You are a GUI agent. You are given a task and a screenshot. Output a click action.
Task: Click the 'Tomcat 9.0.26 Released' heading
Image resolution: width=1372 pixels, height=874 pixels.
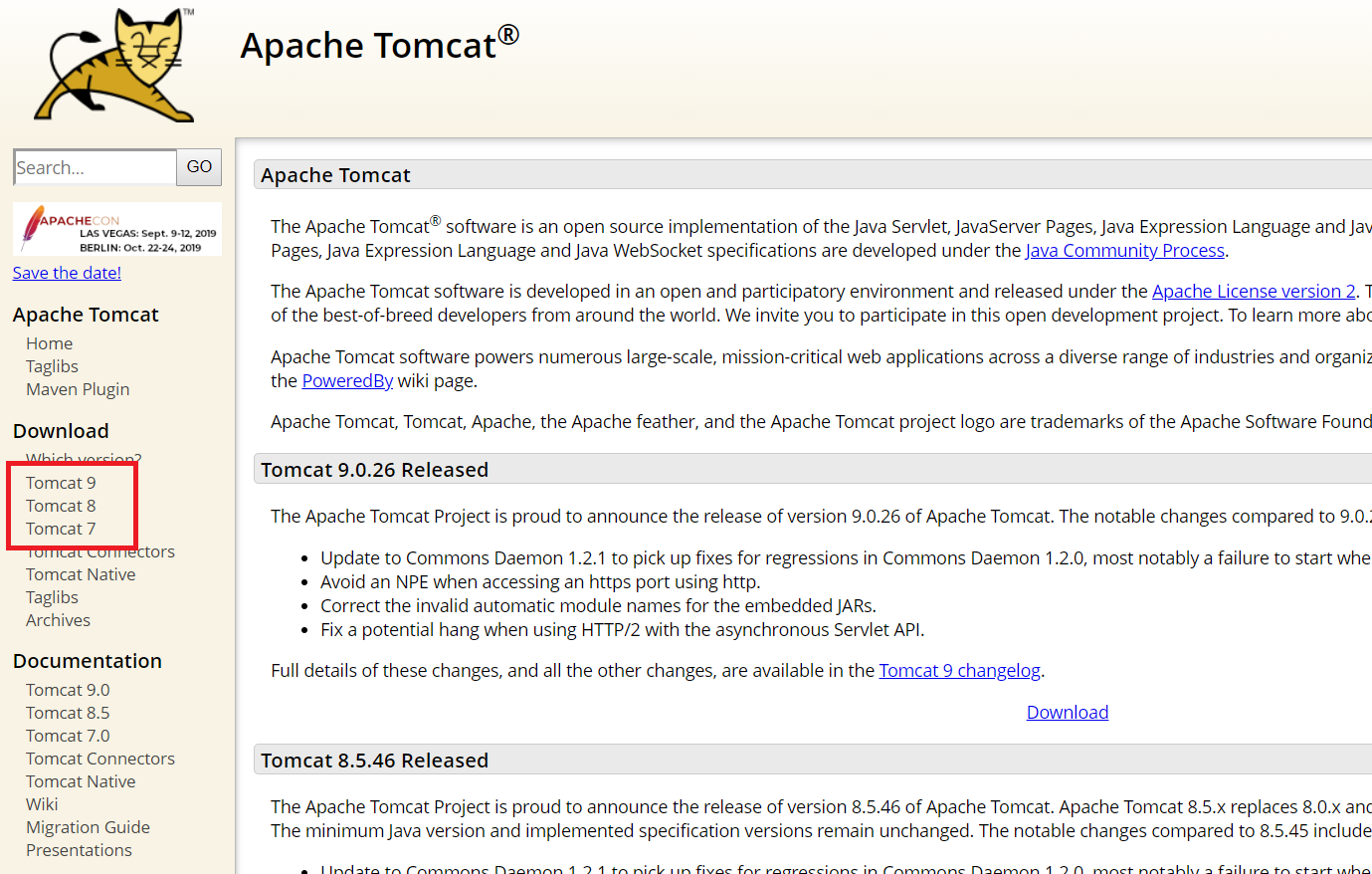pos(375,470)
